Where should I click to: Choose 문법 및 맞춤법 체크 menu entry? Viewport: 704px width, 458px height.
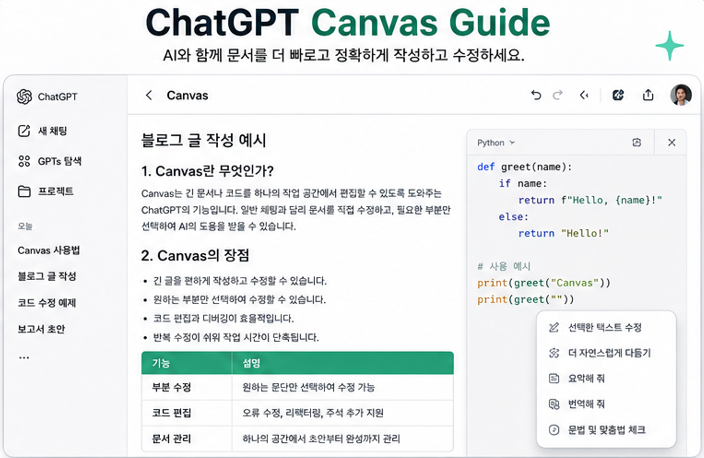[606, 430]
